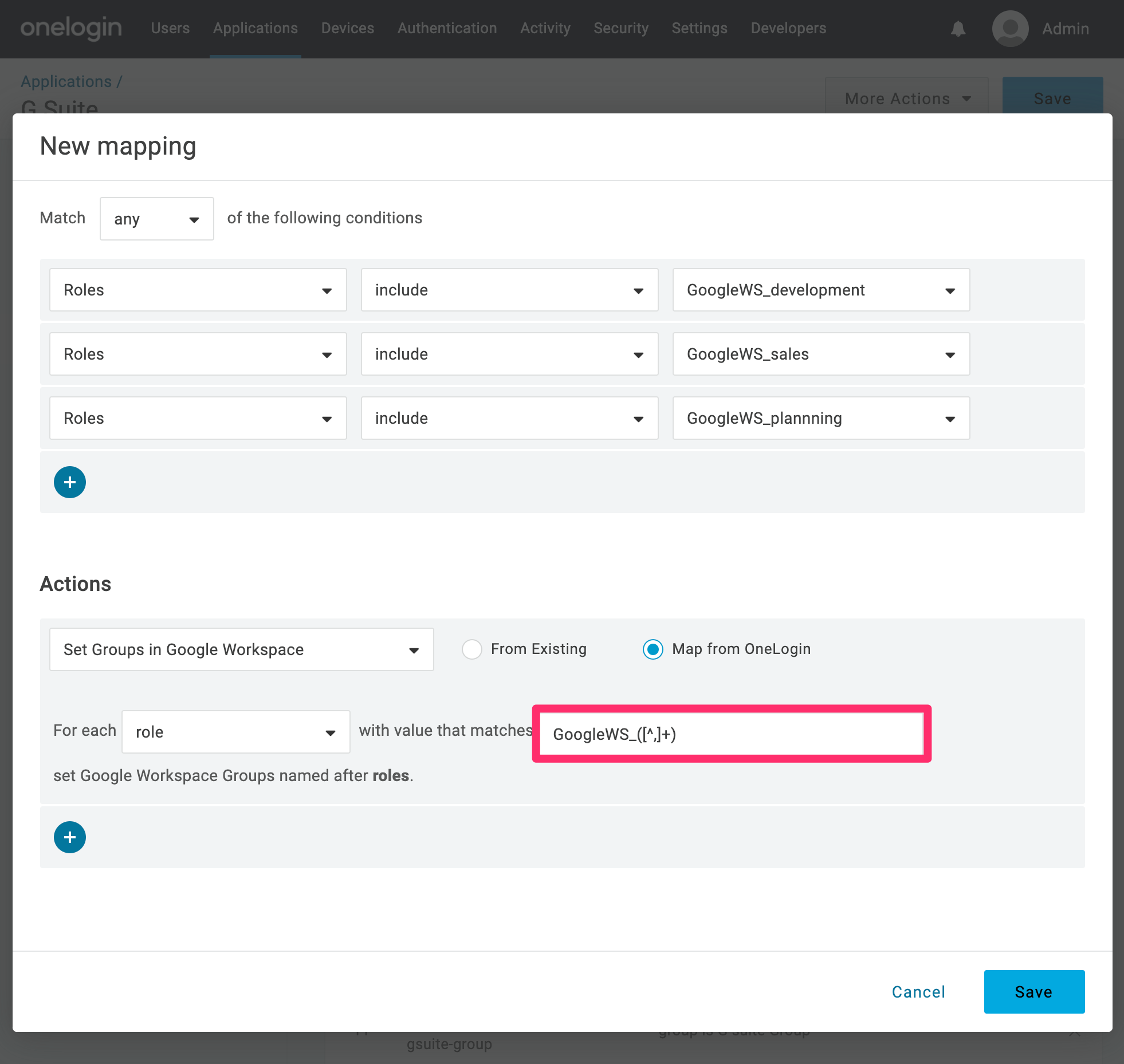The height and width of the screenshot is (1064, 1124).
Task: Open the For each role dropdown
Action: pos(236,732)
